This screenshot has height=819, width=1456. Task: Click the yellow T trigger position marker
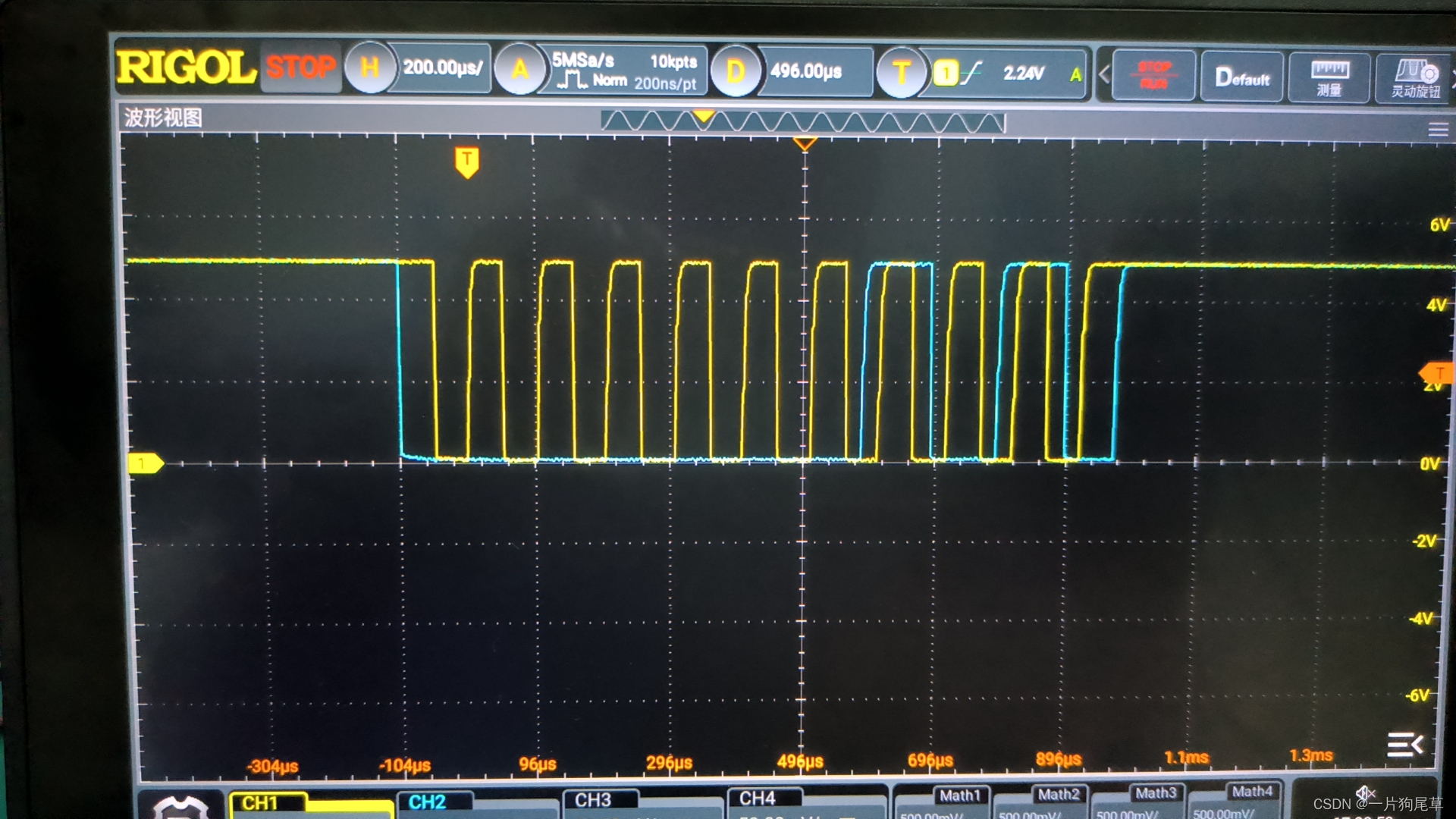click(466, 162)
